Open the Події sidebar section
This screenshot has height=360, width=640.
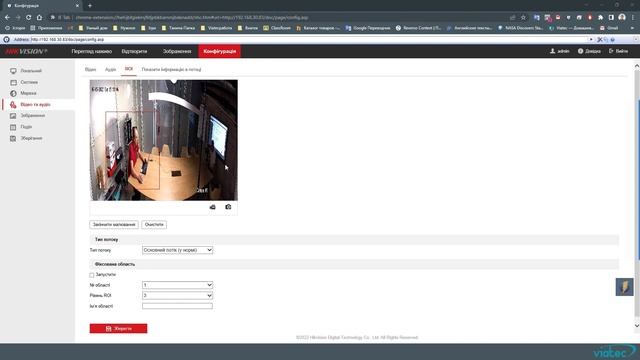tap(26, 127)
